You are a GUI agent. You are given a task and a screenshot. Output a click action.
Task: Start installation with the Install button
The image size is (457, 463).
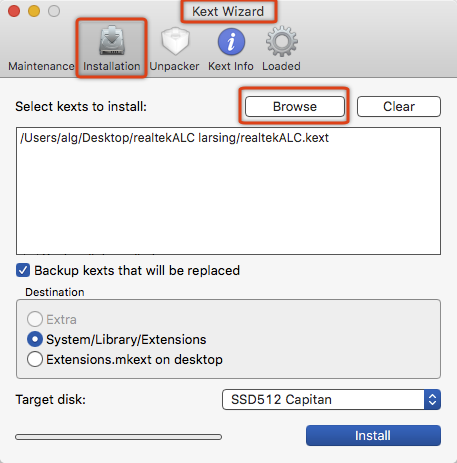(373, 435)
